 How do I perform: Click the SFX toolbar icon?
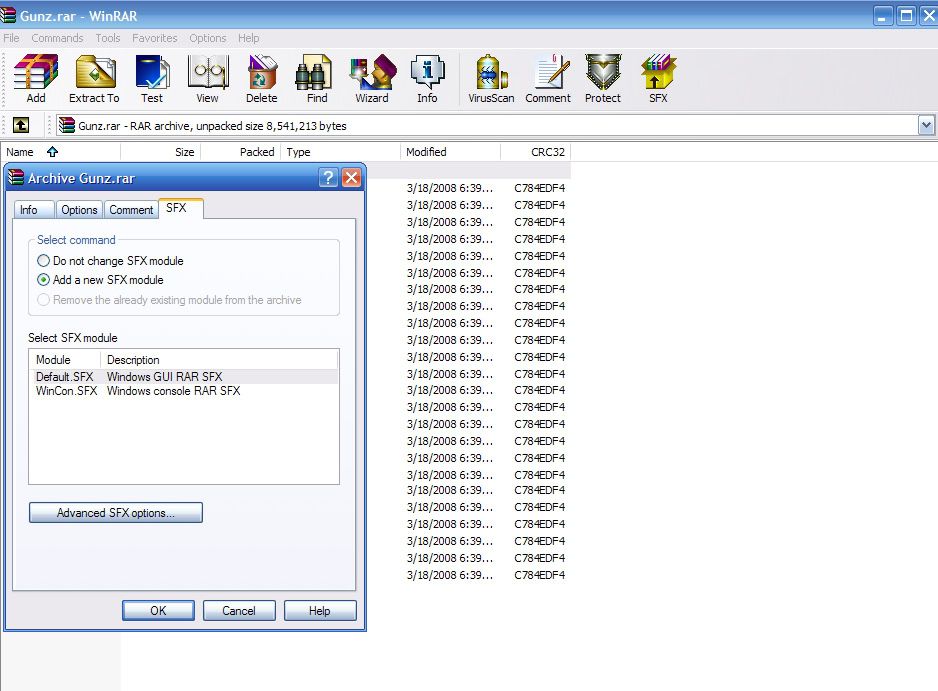pos(658,78)
